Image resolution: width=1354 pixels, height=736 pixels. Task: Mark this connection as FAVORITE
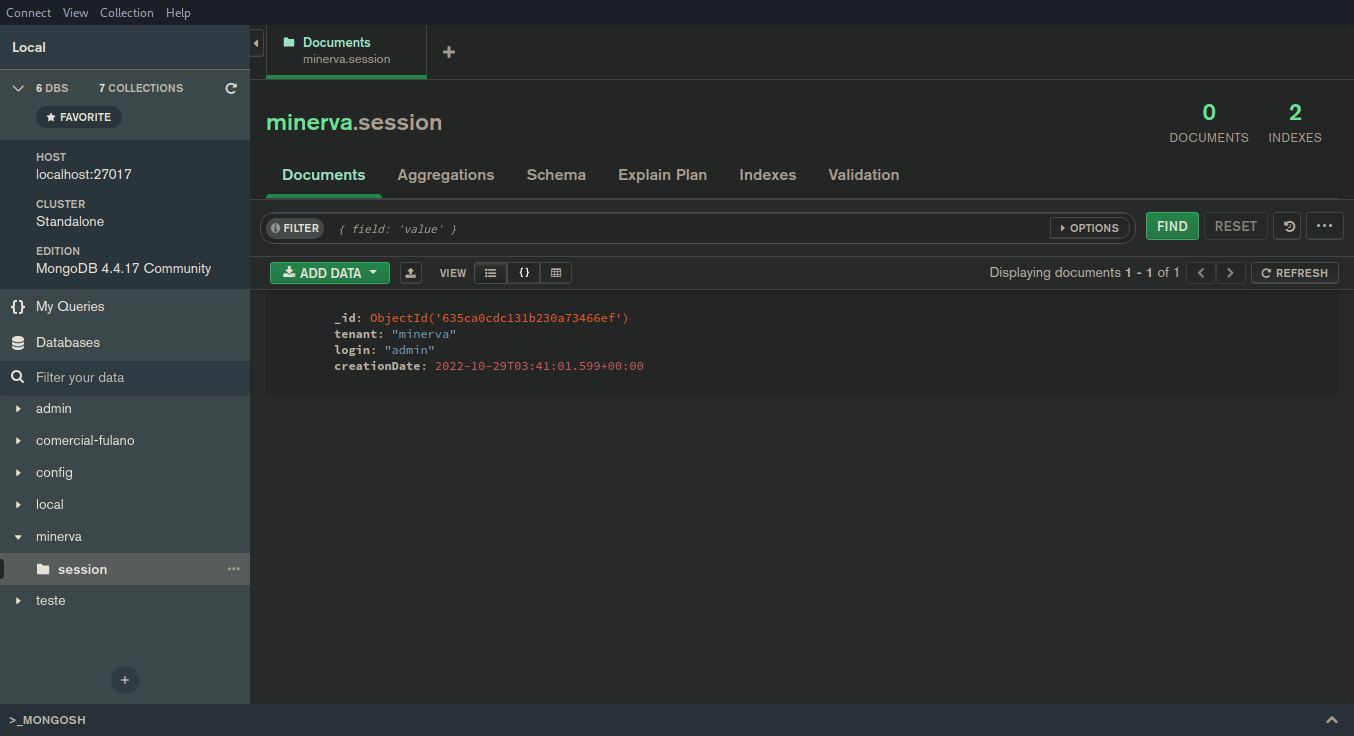tap(78, 116)
